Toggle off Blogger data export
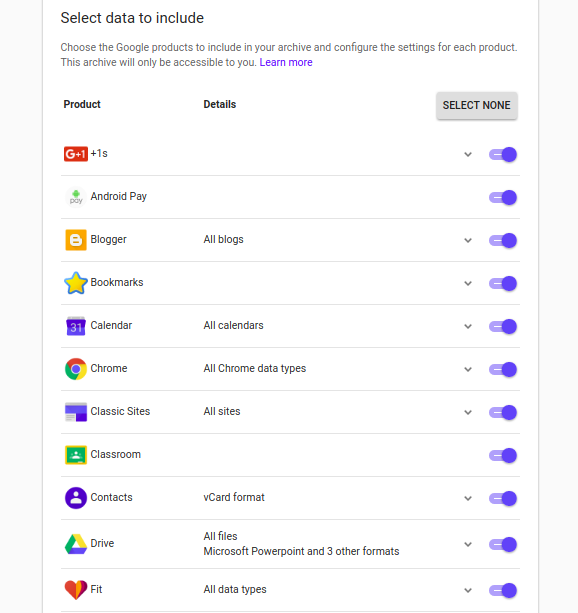Image resolution: width=578 pixels, height=613 pixels. pos(503,240)
